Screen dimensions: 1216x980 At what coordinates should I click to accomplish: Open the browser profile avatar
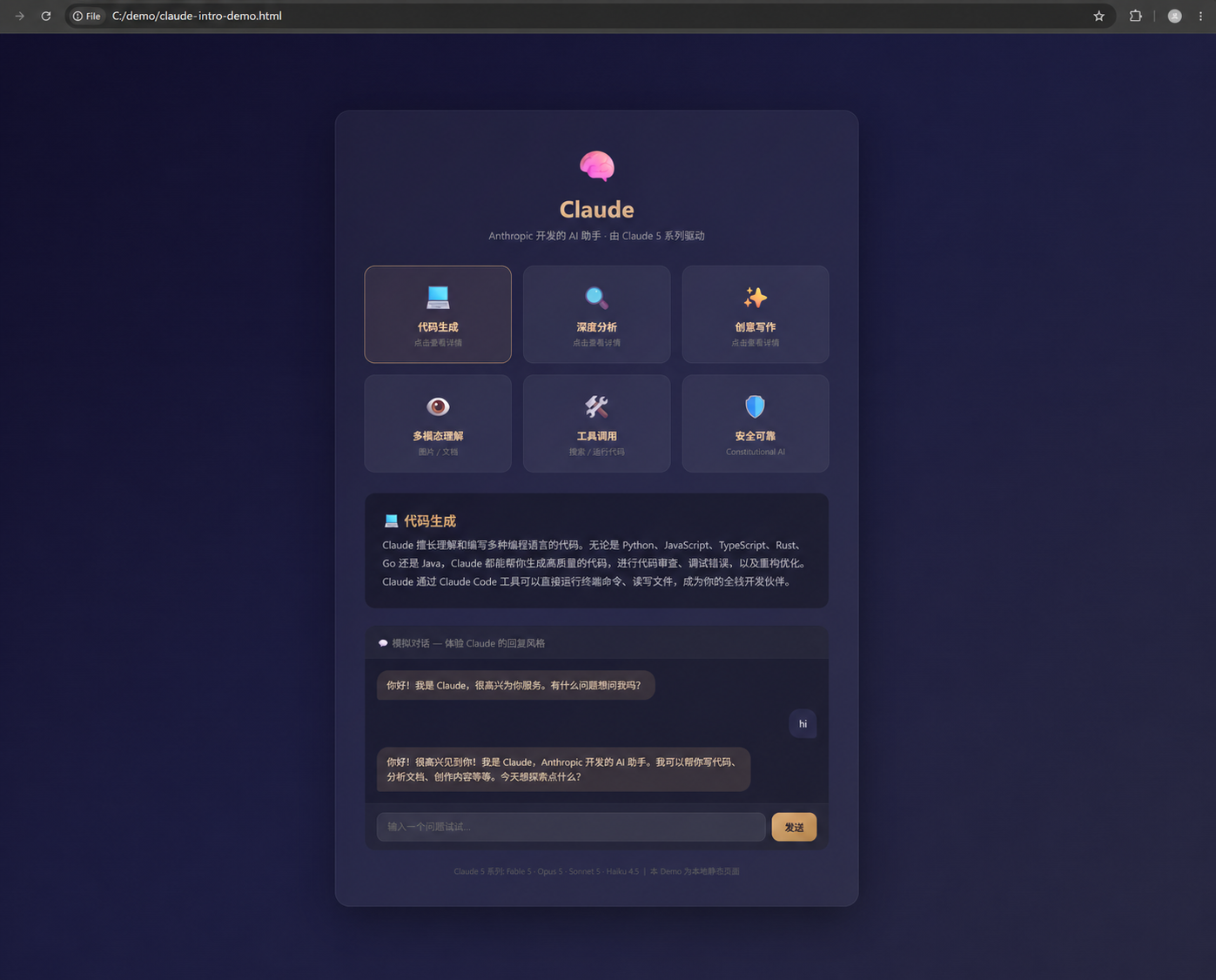click(1174, 16)
